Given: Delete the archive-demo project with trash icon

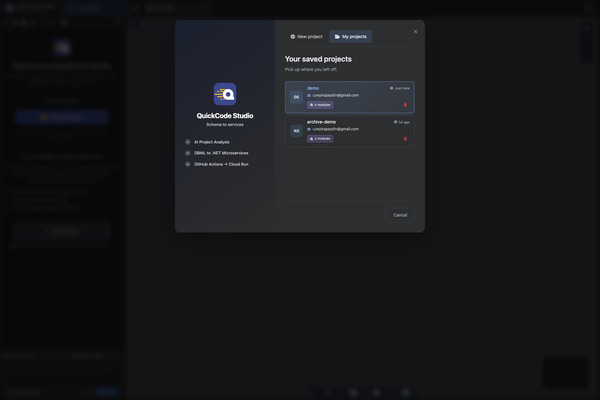Looking at the screenshot, I should tap(405, 139).
